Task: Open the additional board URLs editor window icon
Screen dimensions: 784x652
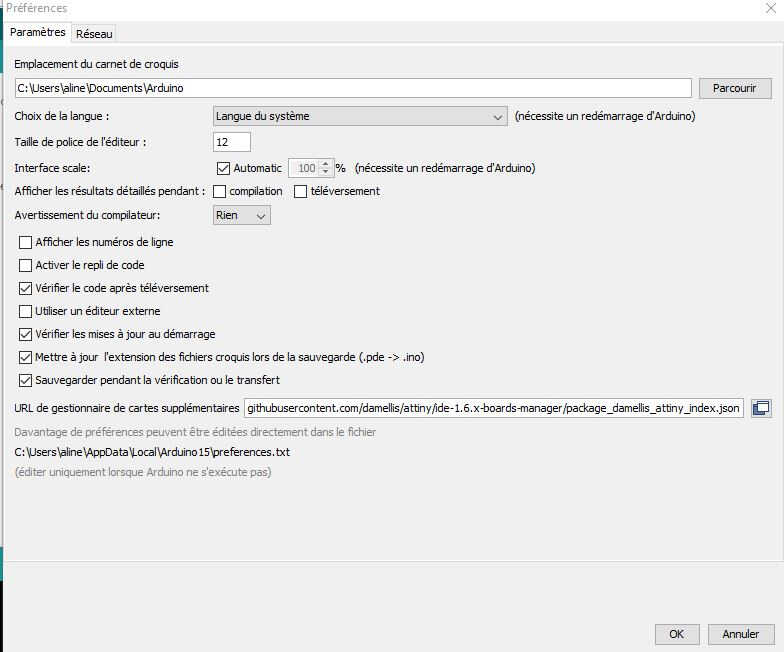Action: coord(761,408)
